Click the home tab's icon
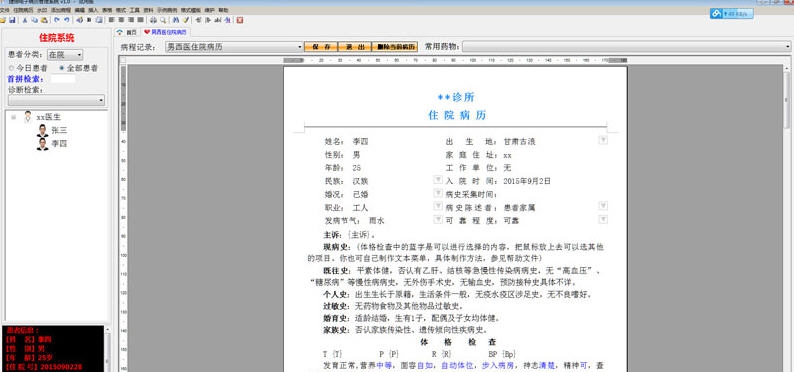The width and height of the screenshot is (794, 372). [x=120, y=32]
